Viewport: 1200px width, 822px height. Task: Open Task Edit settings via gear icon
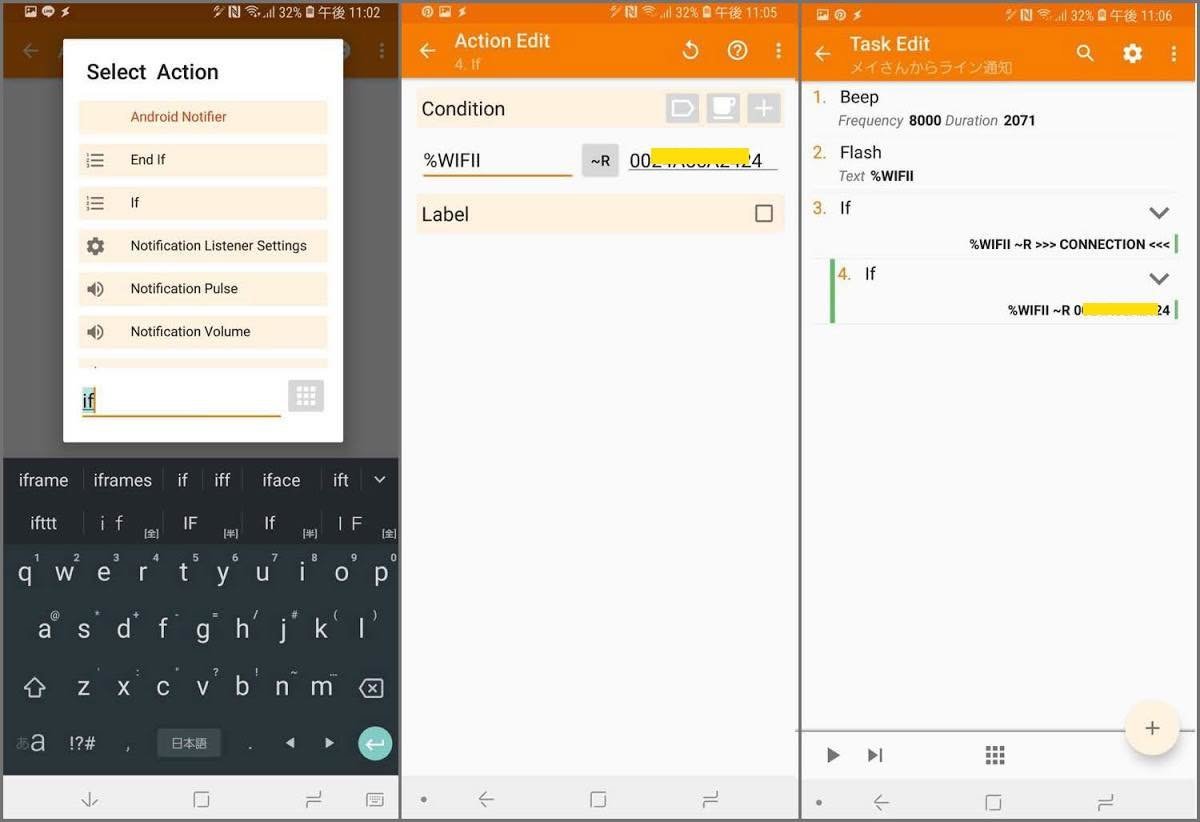[1132, 53]
